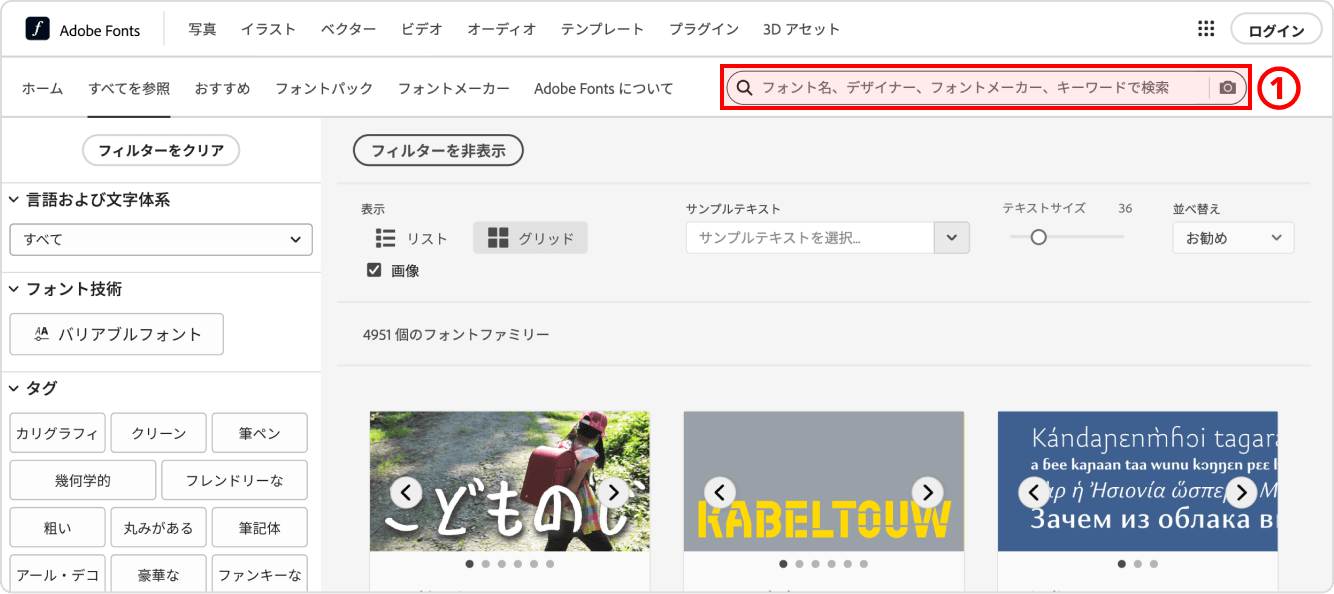This screenshot has width=1334, height=594.
Task: Select first carousel dot under Kabeltouw card
Action: (783, 564)
